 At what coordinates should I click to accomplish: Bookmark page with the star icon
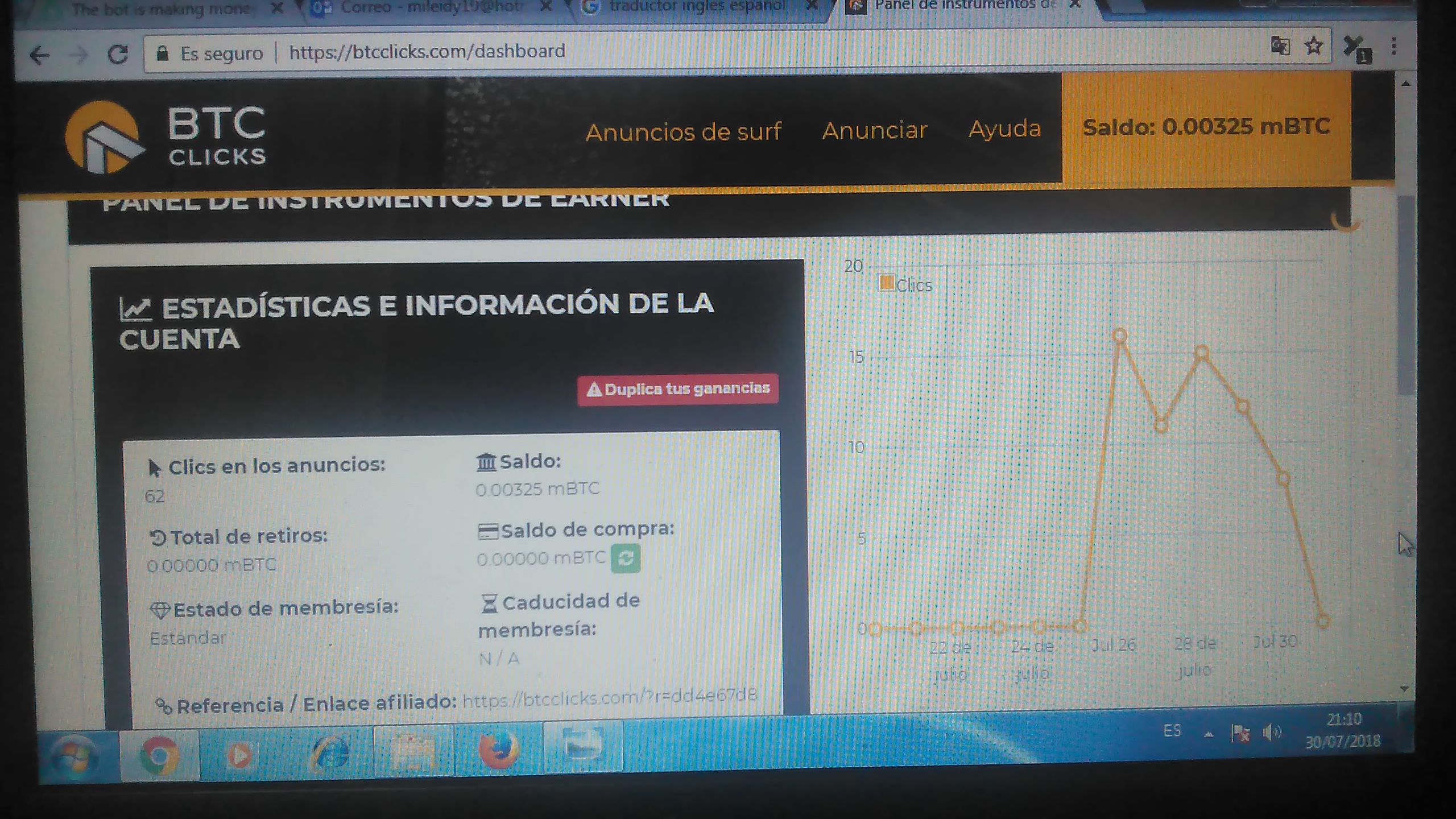click(1313, 45)
